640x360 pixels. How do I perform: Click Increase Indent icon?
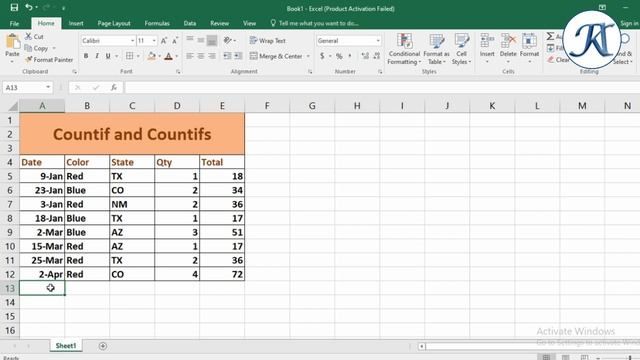pos(238,56)
